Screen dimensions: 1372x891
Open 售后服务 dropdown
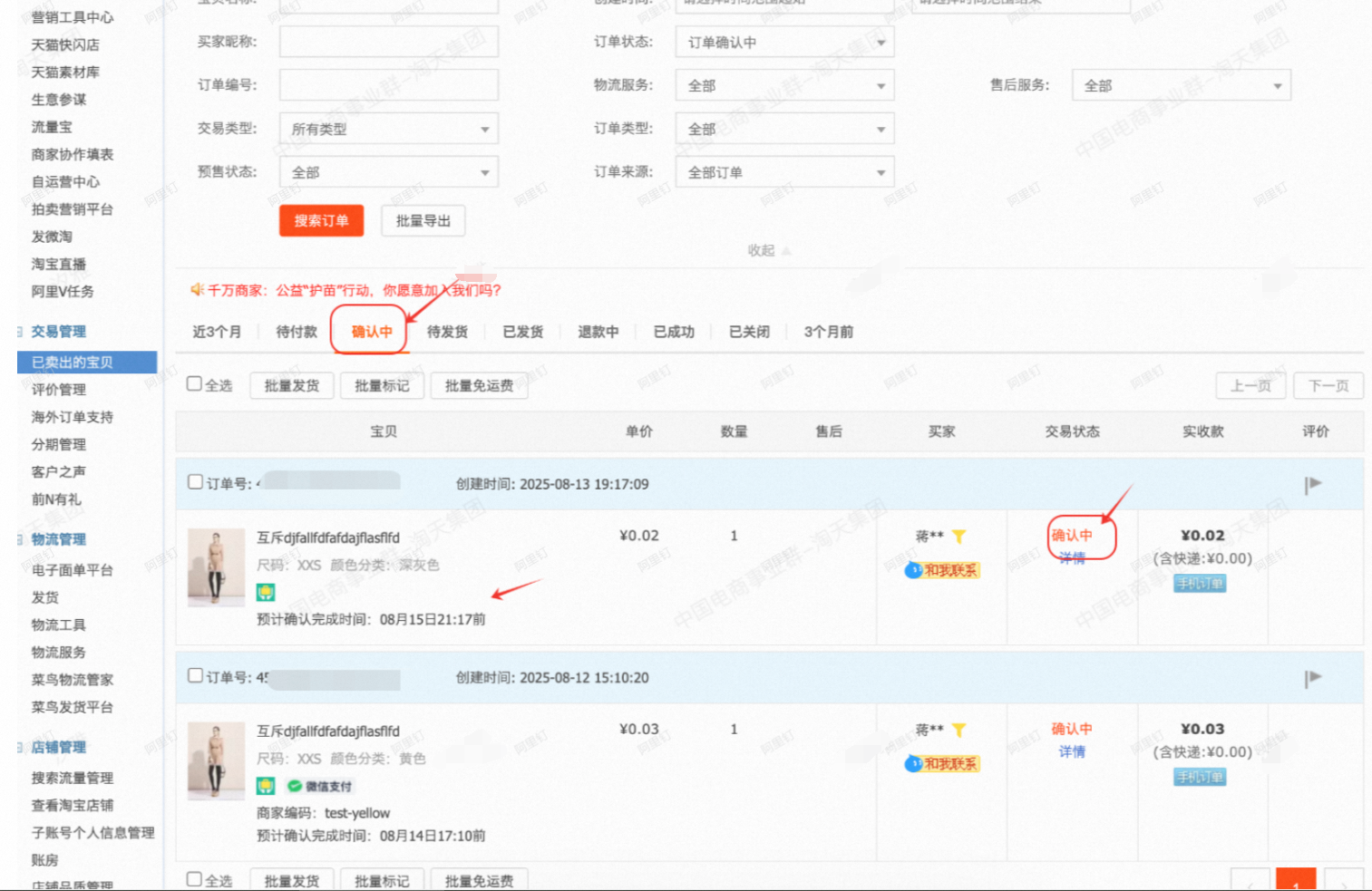[x=1181, y=85]
